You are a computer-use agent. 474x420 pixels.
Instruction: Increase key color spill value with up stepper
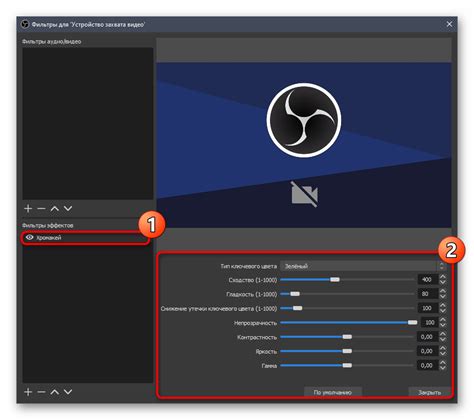click(x=443, y=306)
